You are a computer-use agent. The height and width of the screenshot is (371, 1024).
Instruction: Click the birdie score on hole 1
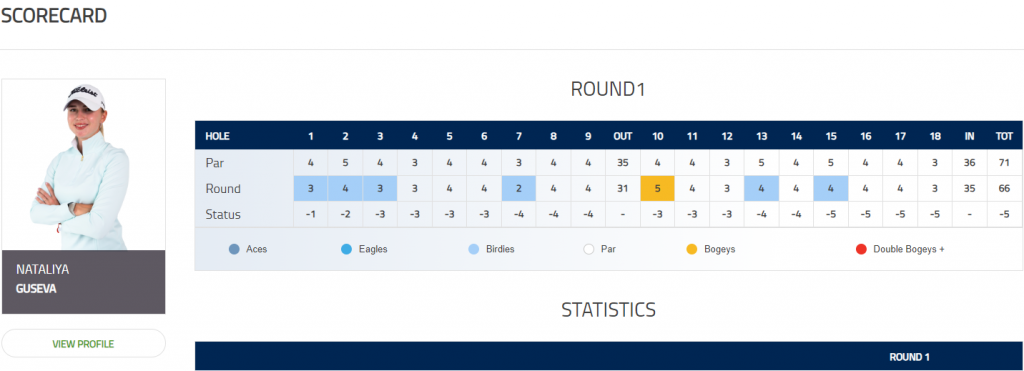(311, 189)
